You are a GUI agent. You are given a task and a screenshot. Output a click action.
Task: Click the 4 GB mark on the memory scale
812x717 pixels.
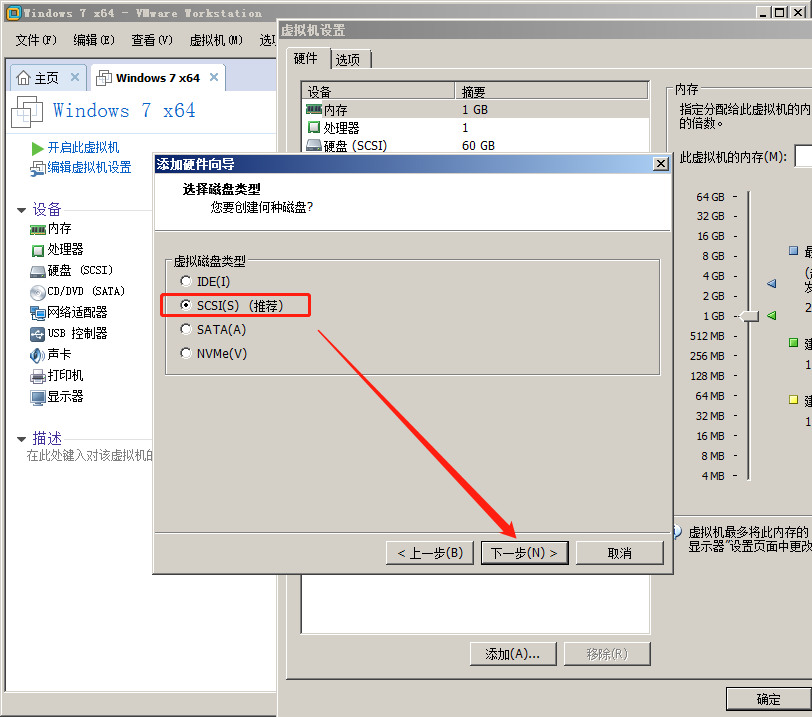[x=714, y=276]
